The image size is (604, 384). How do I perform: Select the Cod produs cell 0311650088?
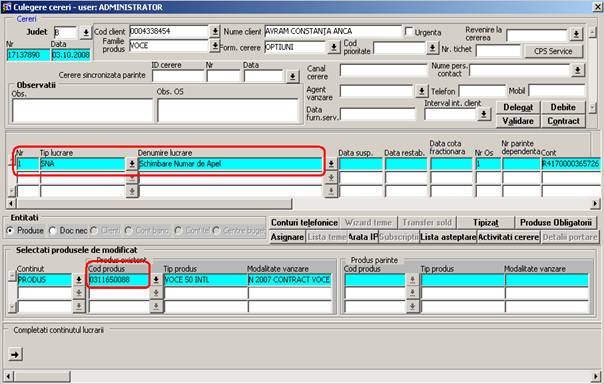point(119,280)
